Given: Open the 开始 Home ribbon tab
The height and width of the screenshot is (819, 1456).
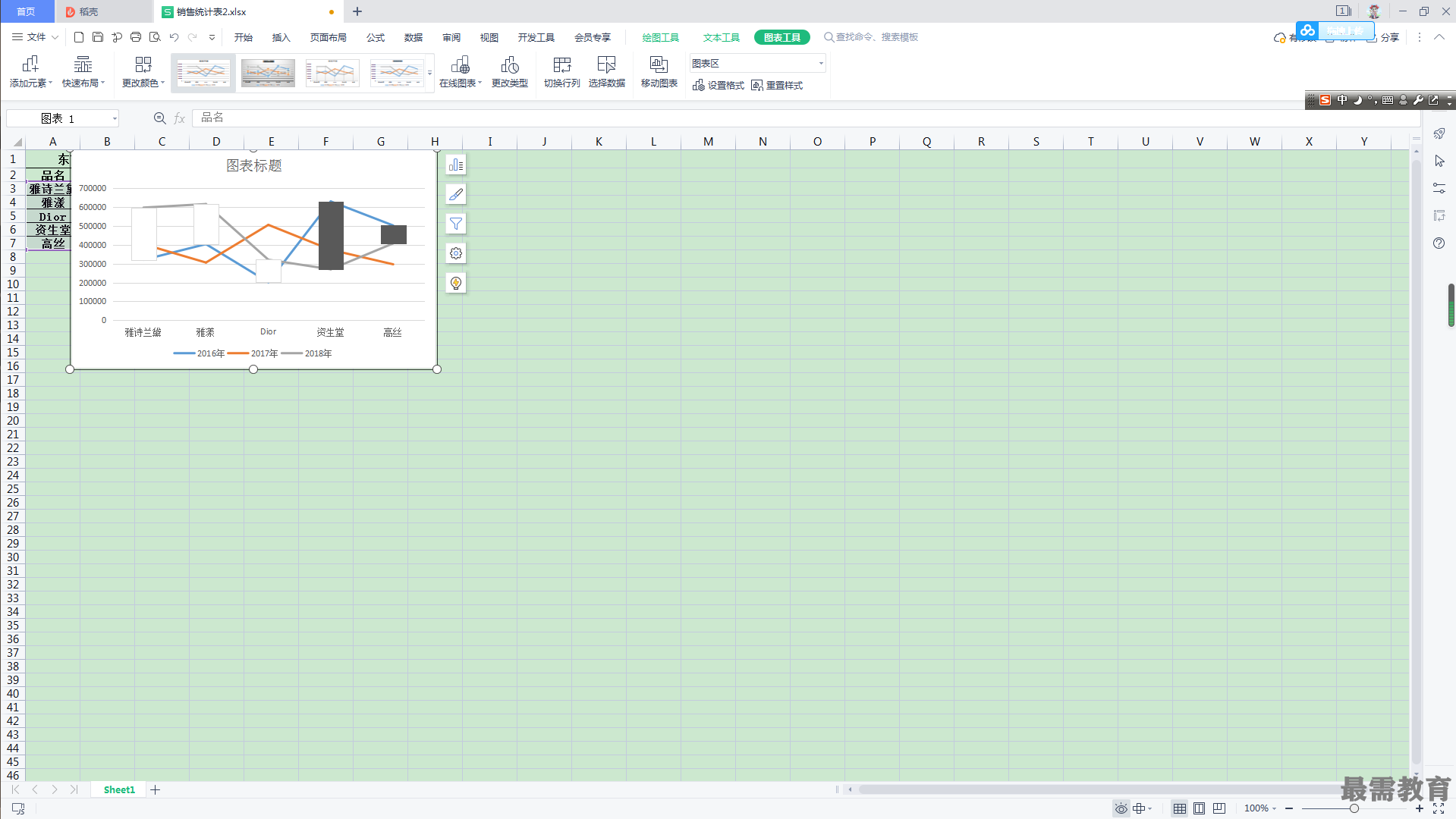Looking at the screenshot, I should click(x=244, y=37).
